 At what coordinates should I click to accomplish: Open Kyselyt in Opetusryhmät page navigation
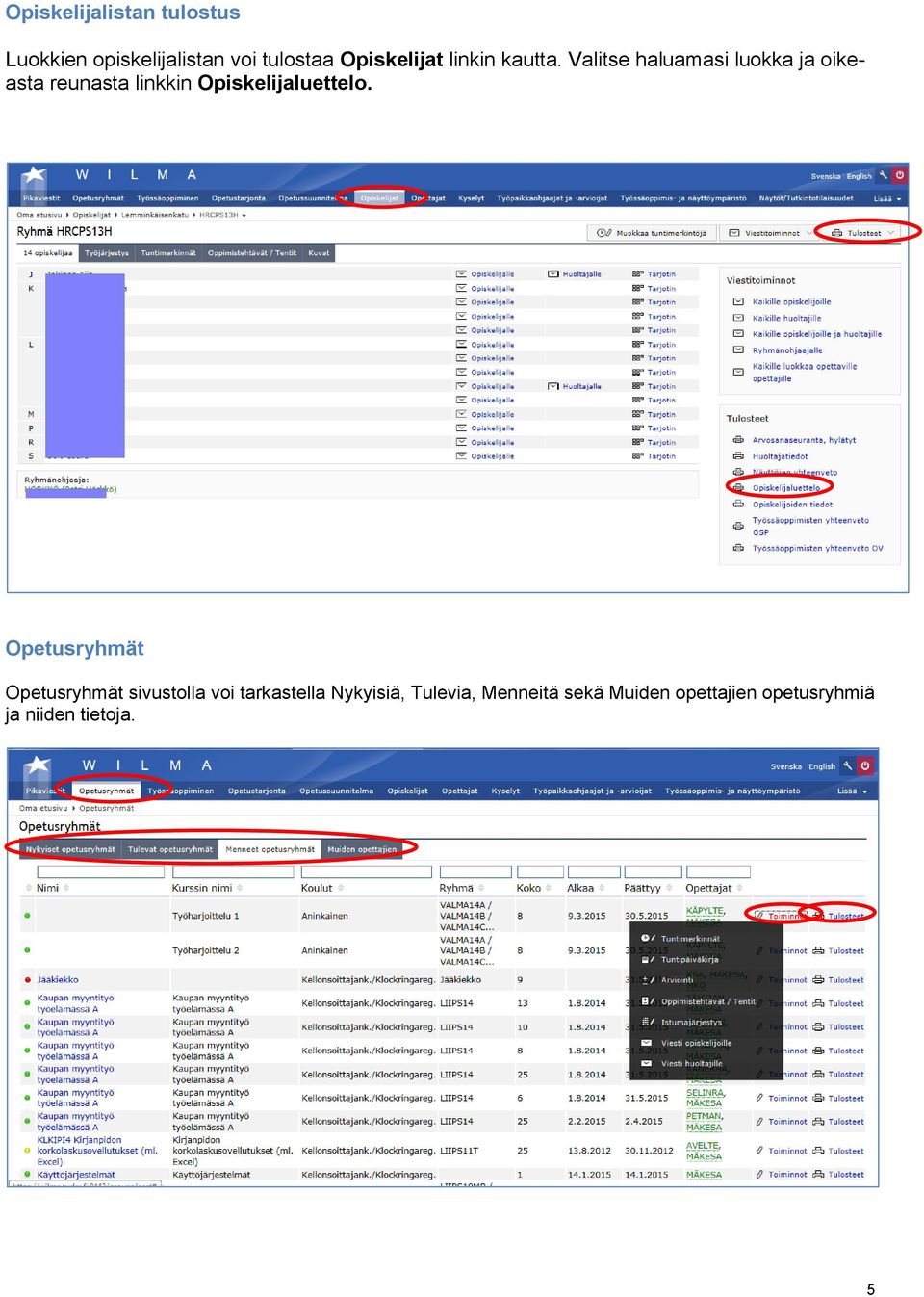(505, 791)
